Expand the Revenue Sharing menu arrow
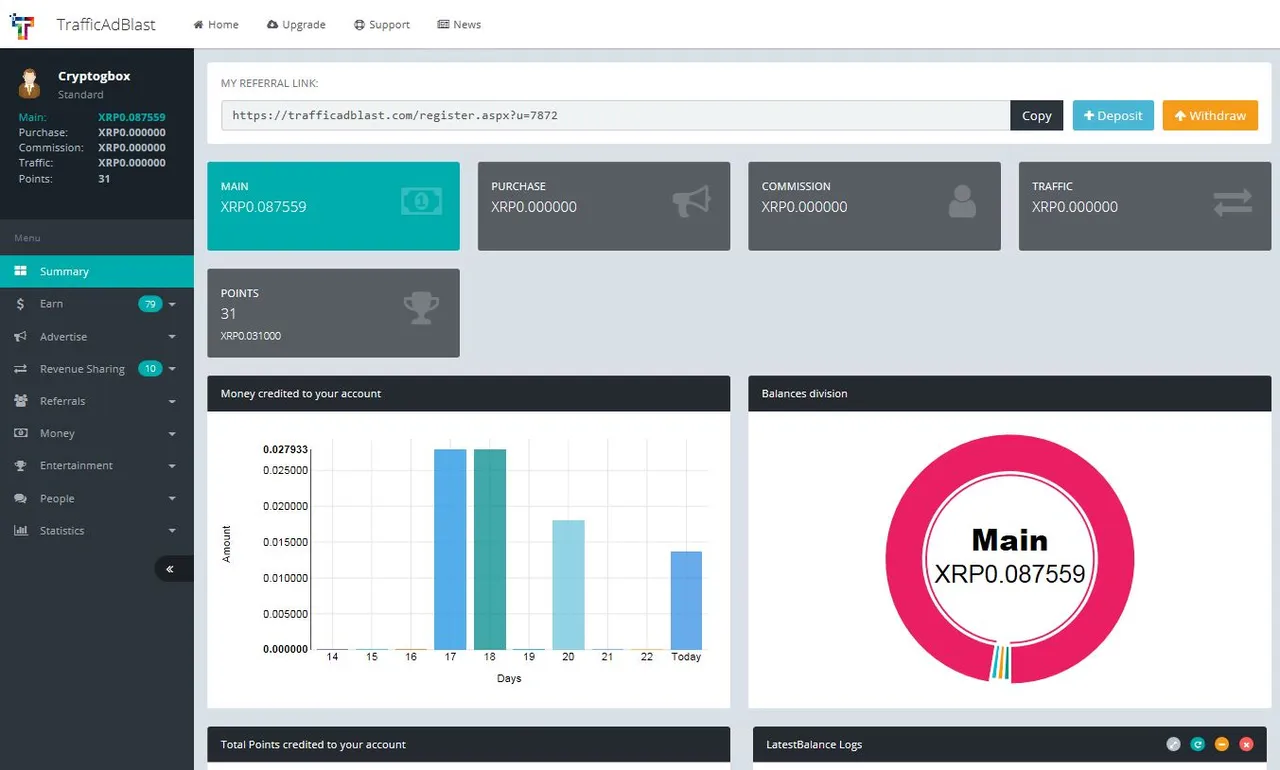Screen dimensions: 1280x770 (172, 369)
